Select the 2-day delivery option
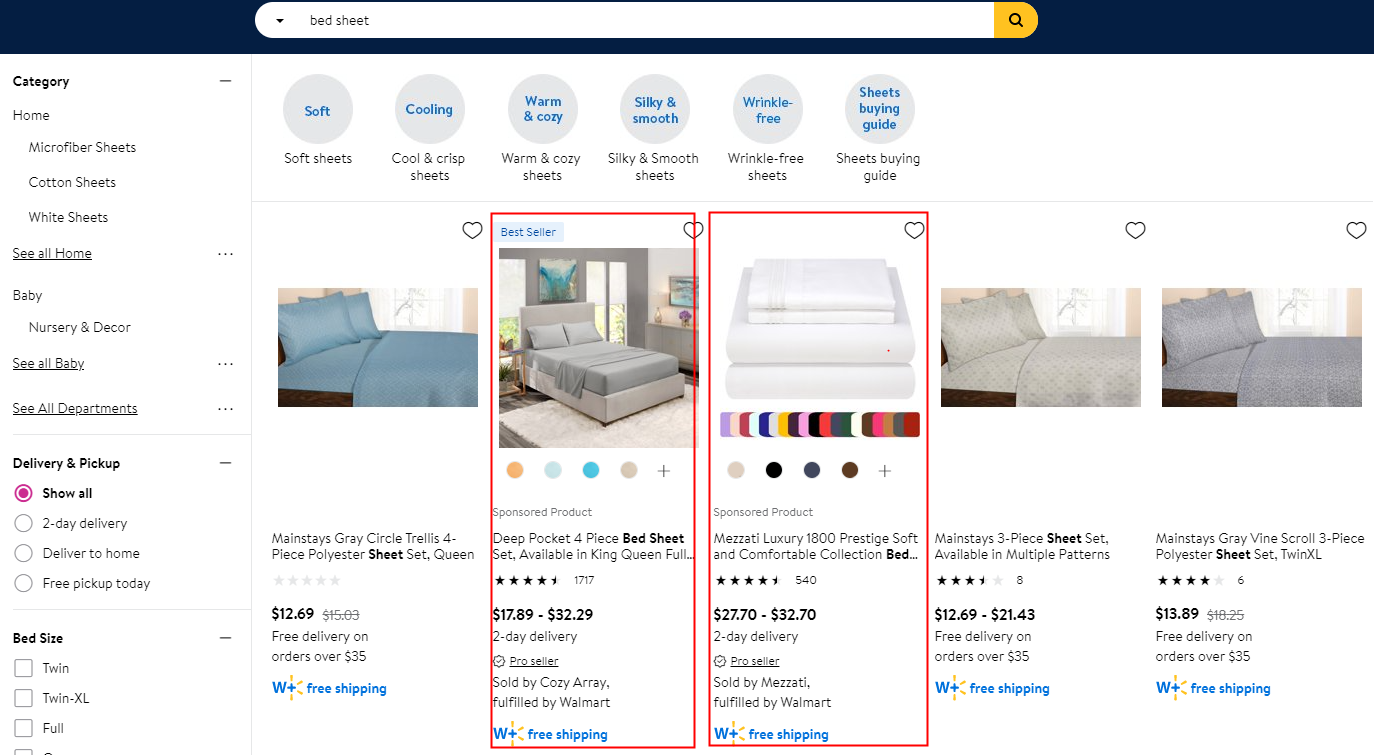Screen dimensions: 1374x755 pyautogui.click(x=22, y=522)
